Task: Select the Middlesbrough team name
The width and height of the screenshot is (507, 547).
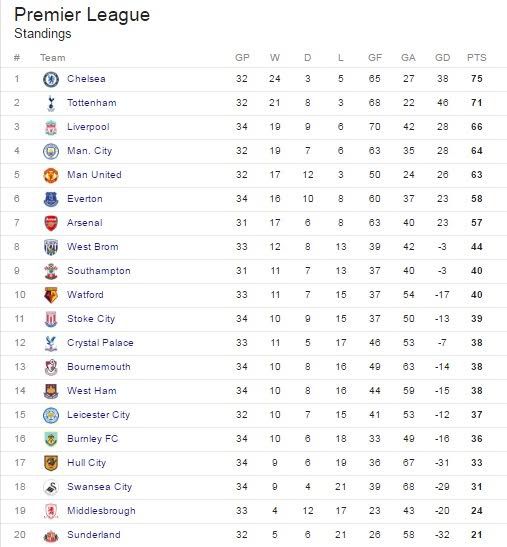Action: pos(101,511)
